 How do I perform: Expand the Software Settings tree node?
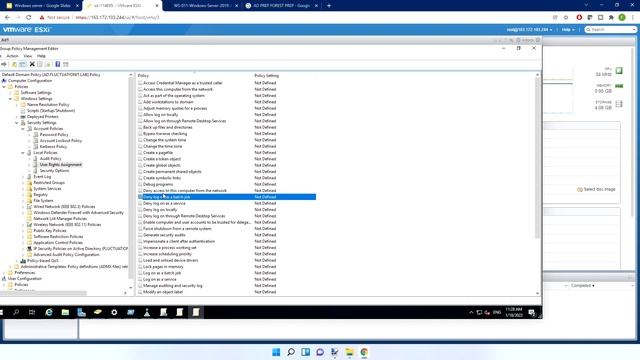pyautogui.click(x=10, y=93)
